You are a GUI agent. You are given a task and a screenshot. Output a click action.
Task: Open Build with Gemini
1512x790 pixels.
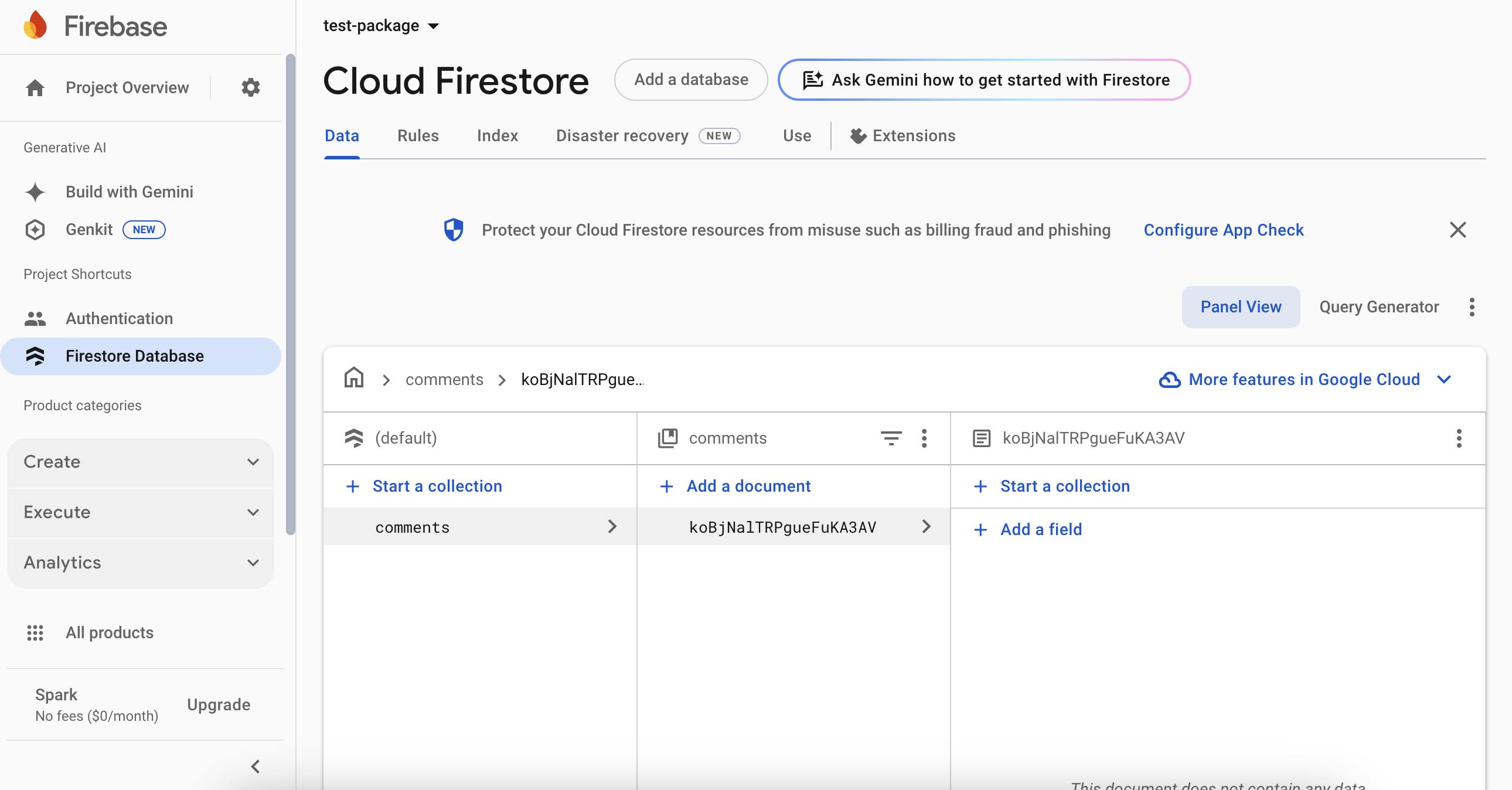pyautogui.click(x=129, y=192)
